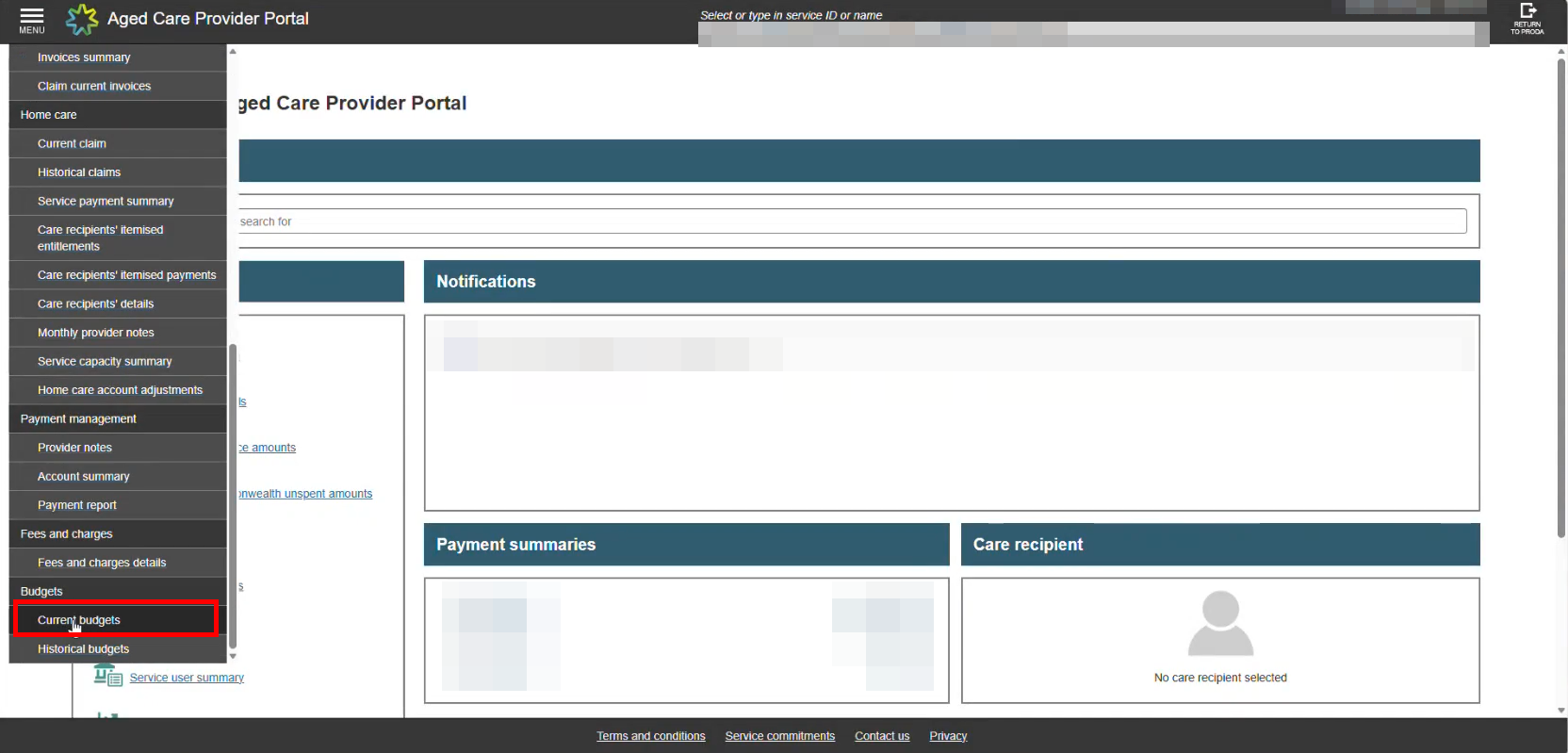The image size is (1568, 753).
Task: Click the Aged Care star logo
Action: (82, 19)
